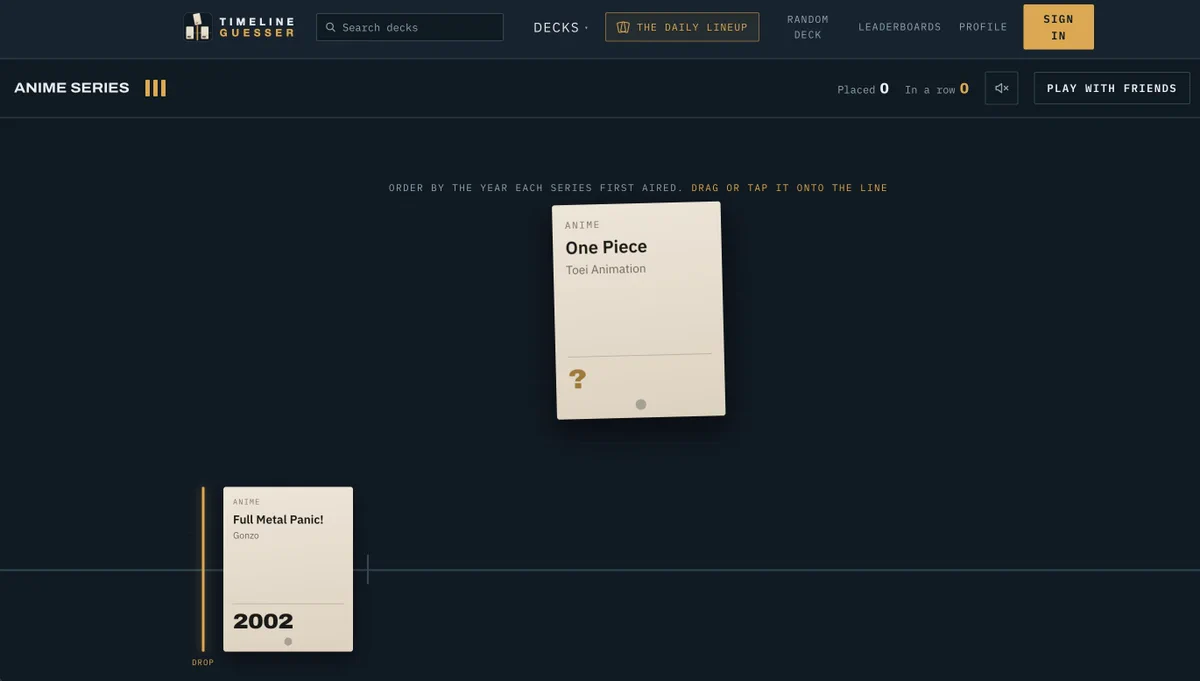
Task: Click the 'In a row 0' counter
Action: click(937, 89)
